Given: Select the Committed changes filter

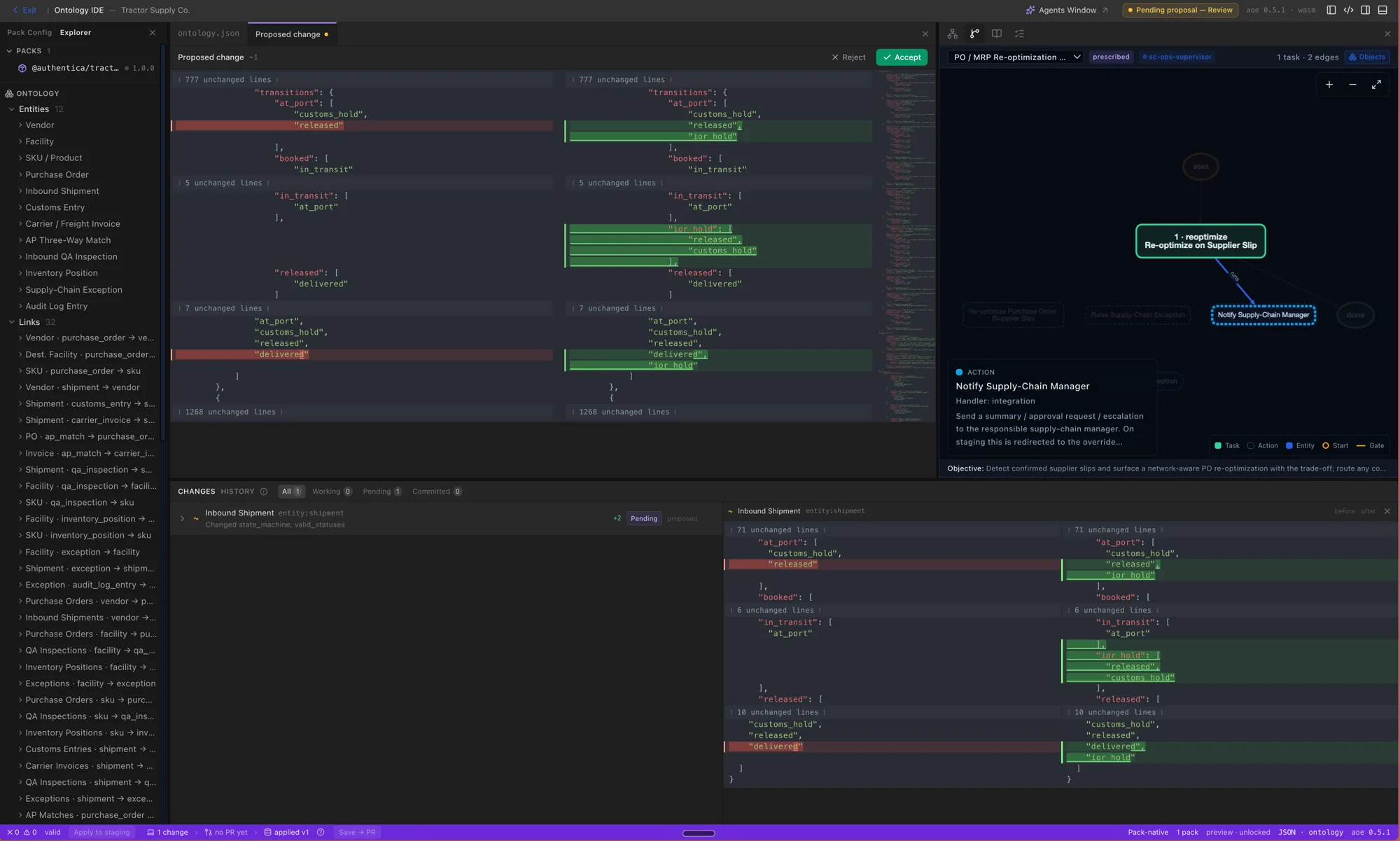Looking at the screenshot, I should (x=437, y=492).
